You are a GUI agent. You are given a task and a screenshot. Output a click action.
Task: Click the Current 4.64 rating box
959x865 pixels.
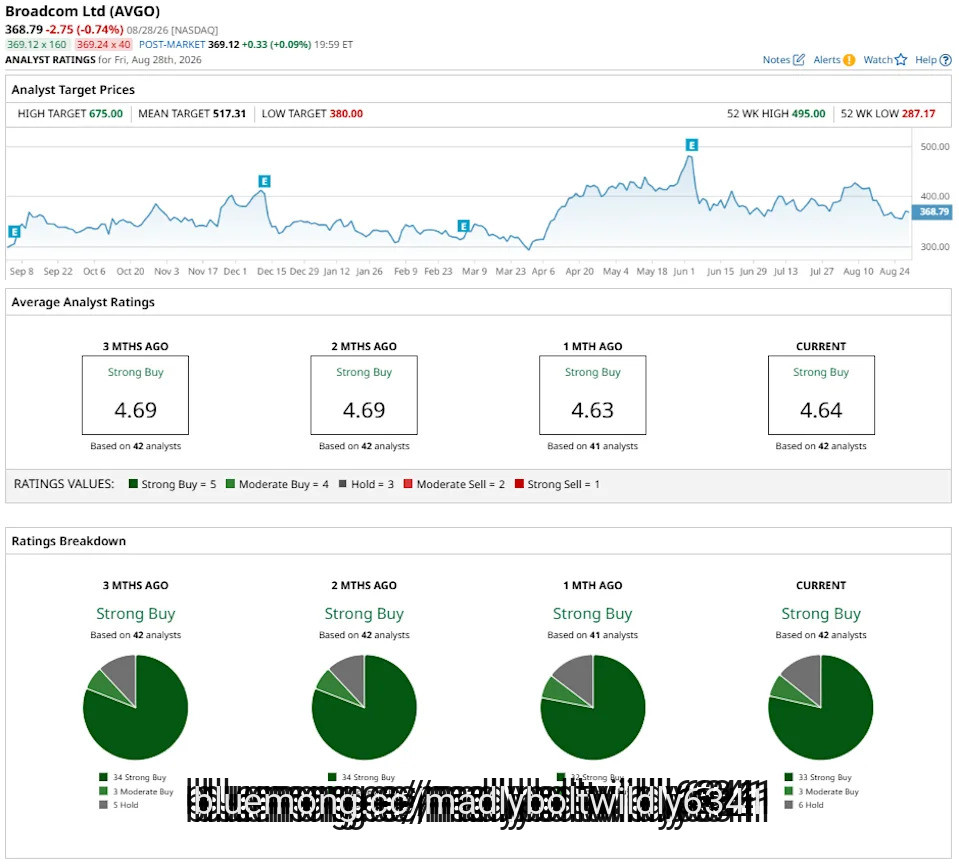click(x=821, y=395)
